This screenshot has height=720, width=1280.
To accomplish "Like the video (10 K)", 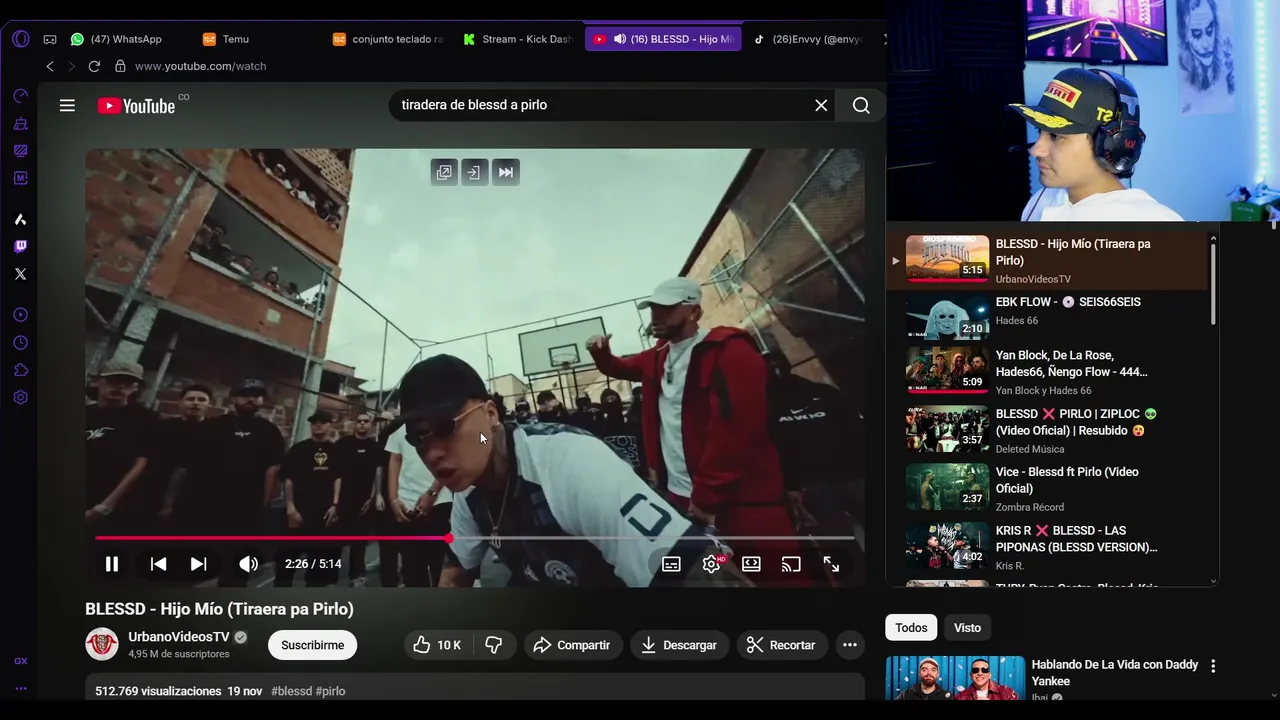I will [437, 645].
